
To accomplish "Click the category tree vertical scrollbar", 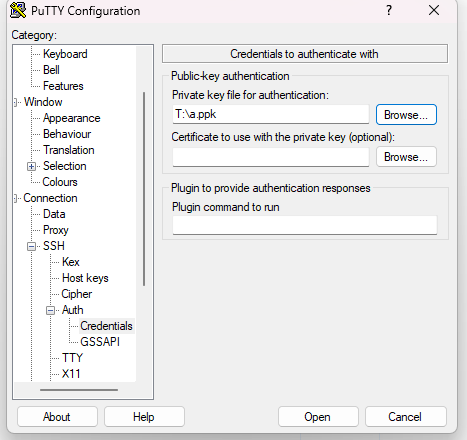I will pyautogui.click(x=144, y=189).
